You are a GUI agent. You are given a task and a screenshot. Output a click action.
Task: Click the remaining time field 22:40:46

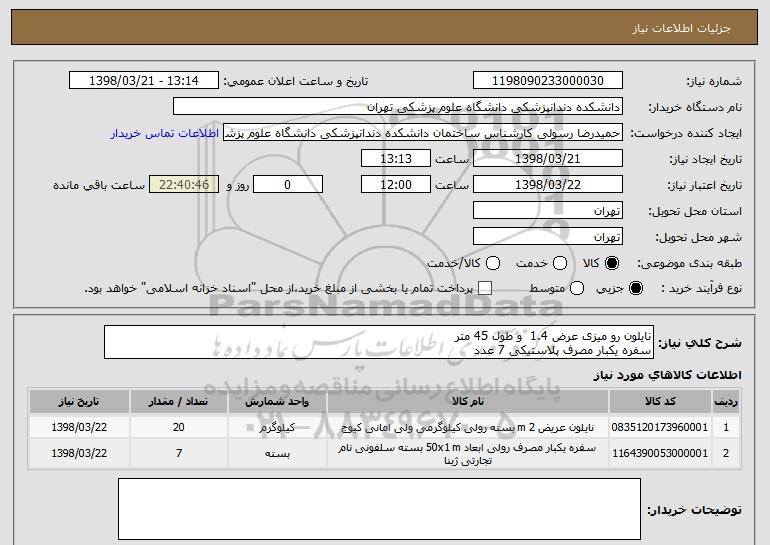[184, 185]
